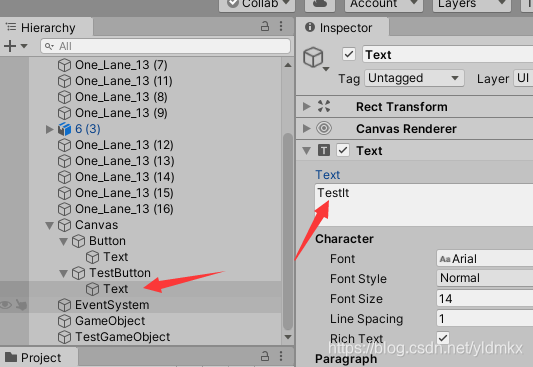Click the Hierarchy scroll up arrow
The image size is (533, 367).
pos(288,65)
